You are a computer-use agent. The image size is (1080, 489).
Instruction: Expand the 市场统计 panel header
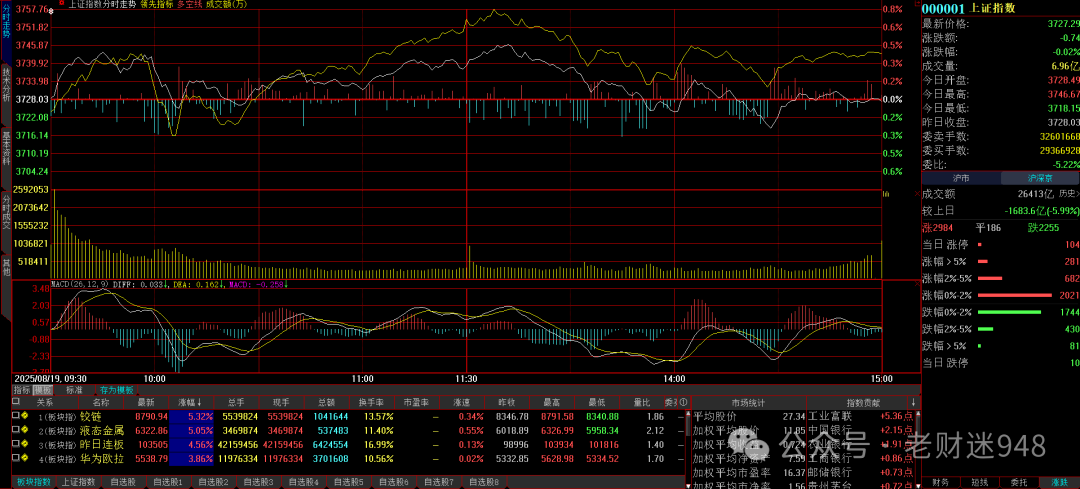pyautogui.click(x=749, y=402)
